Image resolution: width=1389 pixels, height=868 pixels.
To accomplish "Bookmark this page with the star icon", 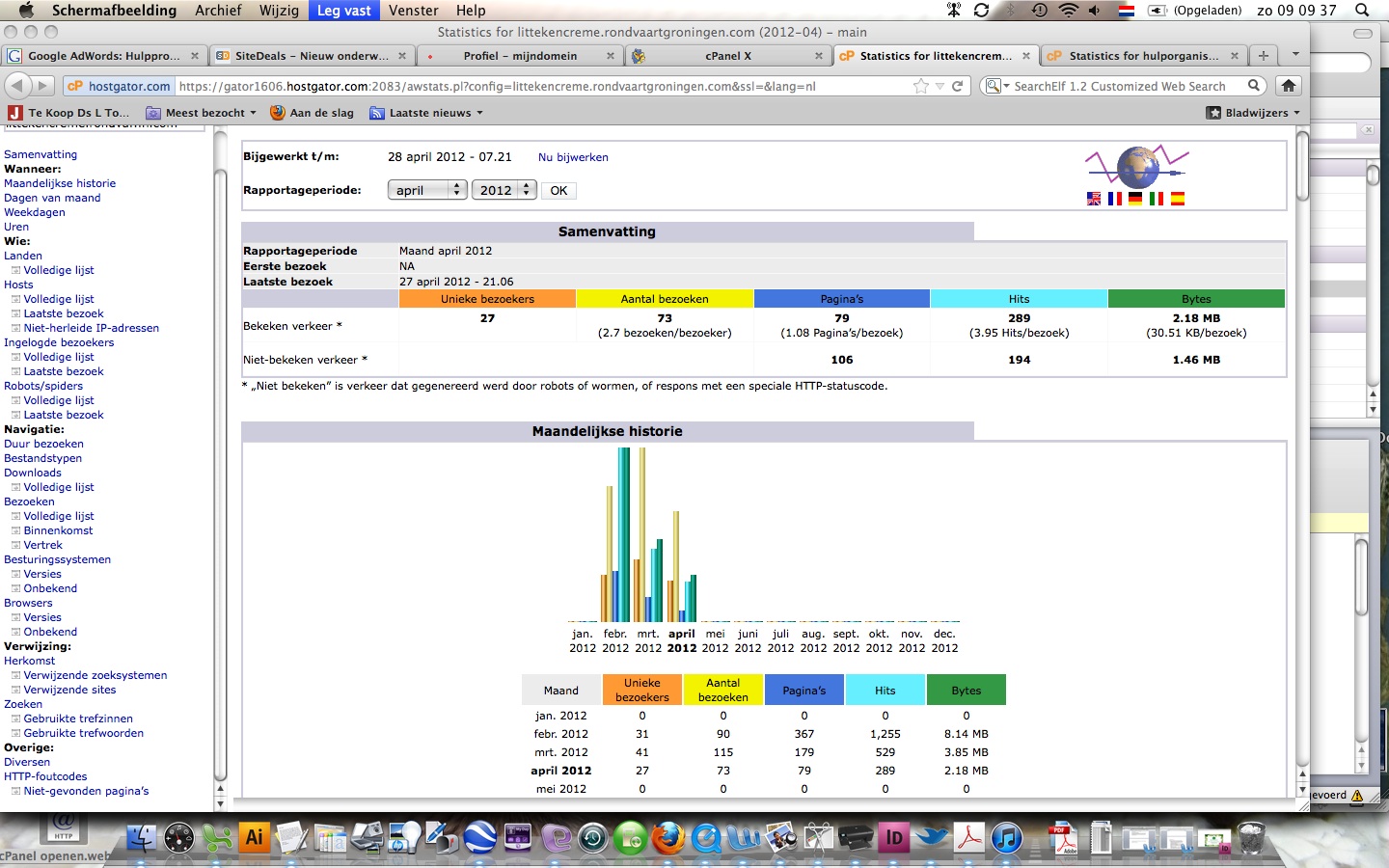I will coord(921,86).
